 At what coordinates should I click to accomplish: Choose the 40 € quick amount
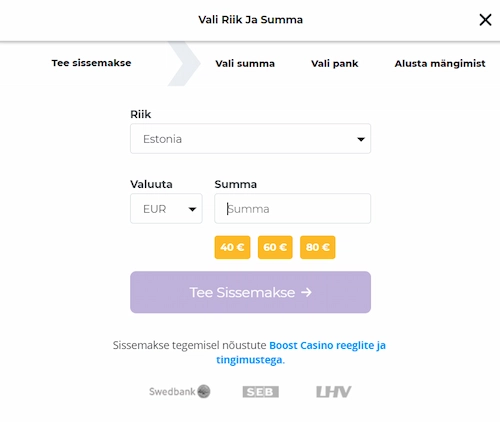tap(232, 247)
